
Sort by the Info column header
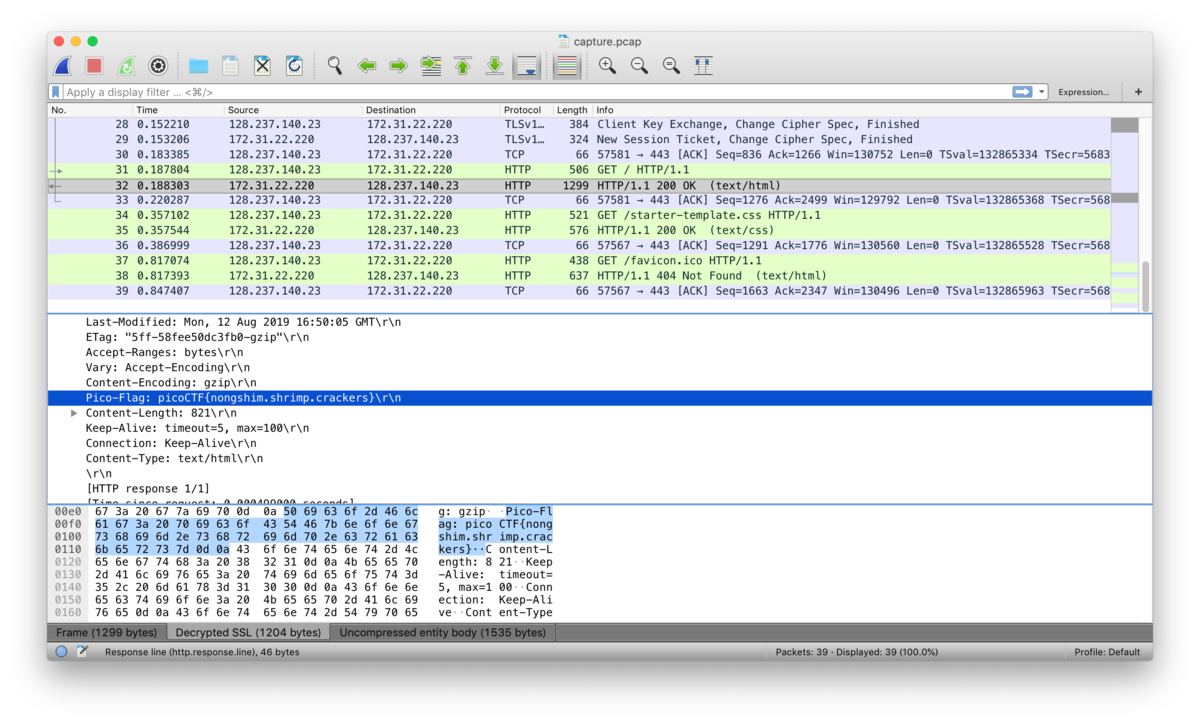pos(852,110)
